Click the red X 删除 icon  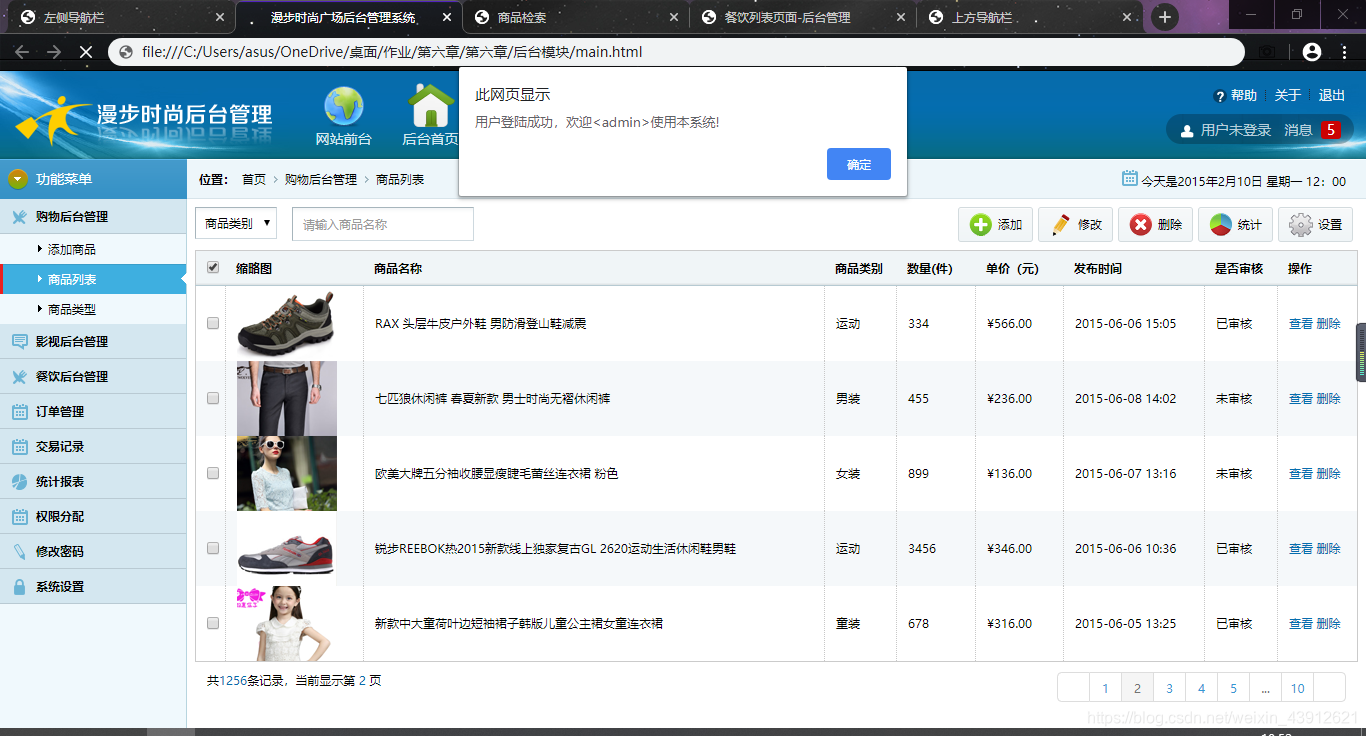point(1141,225)
